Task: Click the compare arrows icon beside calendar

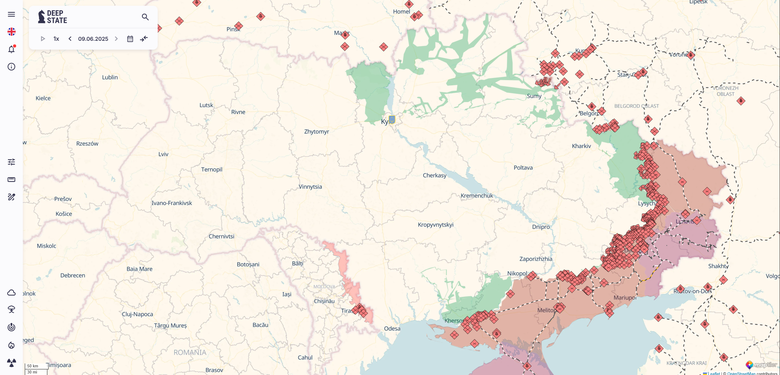Action: point(144,39)
